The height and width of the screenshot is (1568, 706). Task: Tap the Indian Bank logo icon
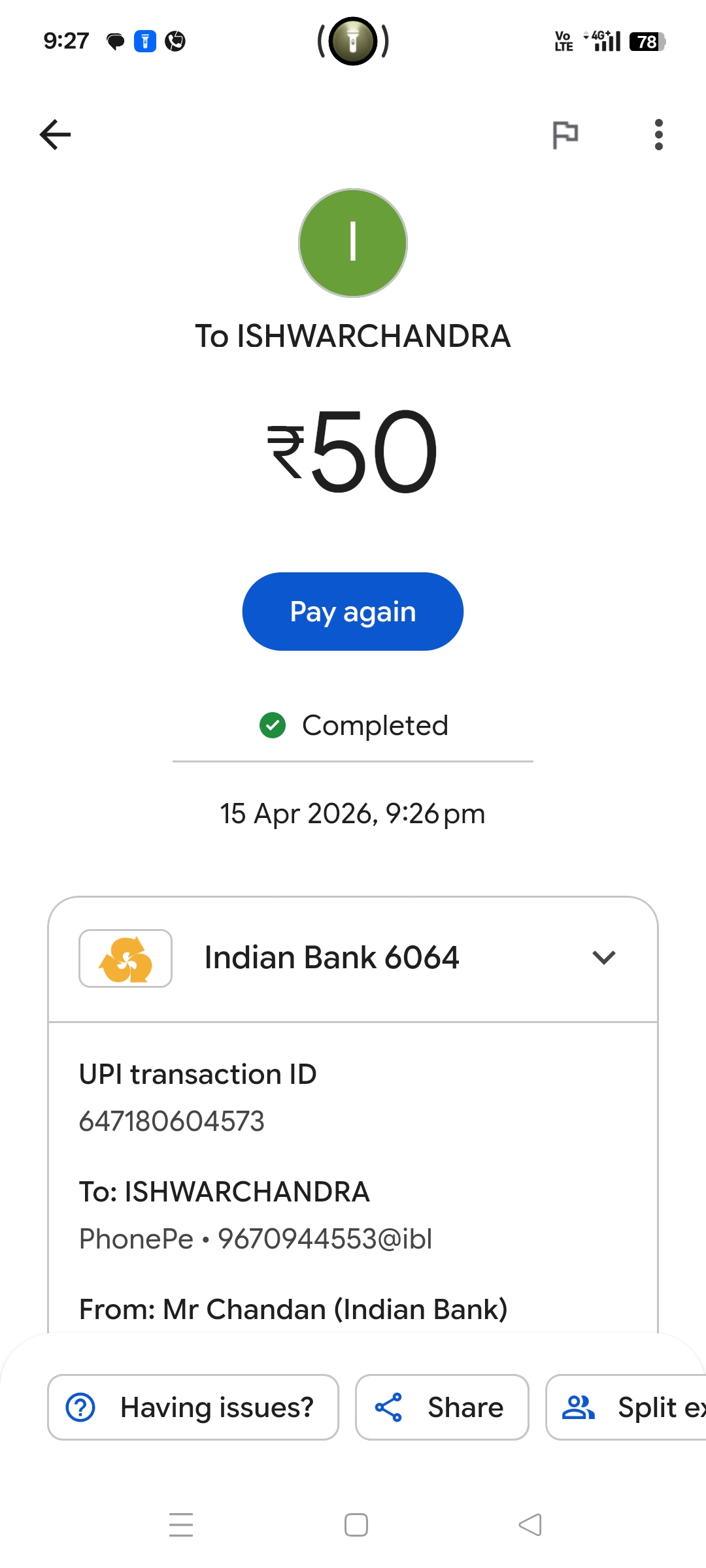(126, 958)
